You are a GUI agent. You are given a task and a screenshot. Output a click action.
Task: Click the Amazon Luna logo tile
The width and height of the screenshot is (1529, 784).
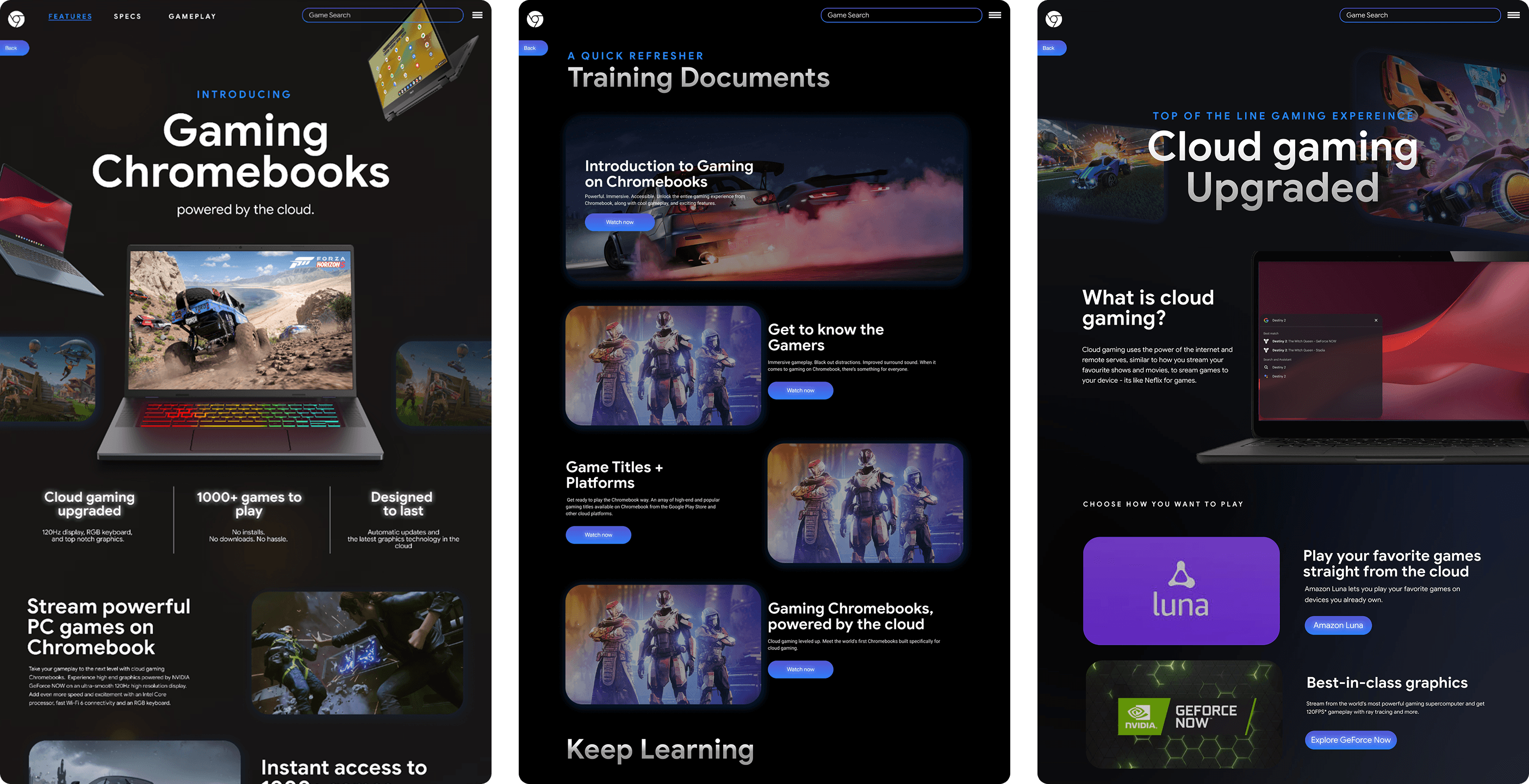point(1180,590)
